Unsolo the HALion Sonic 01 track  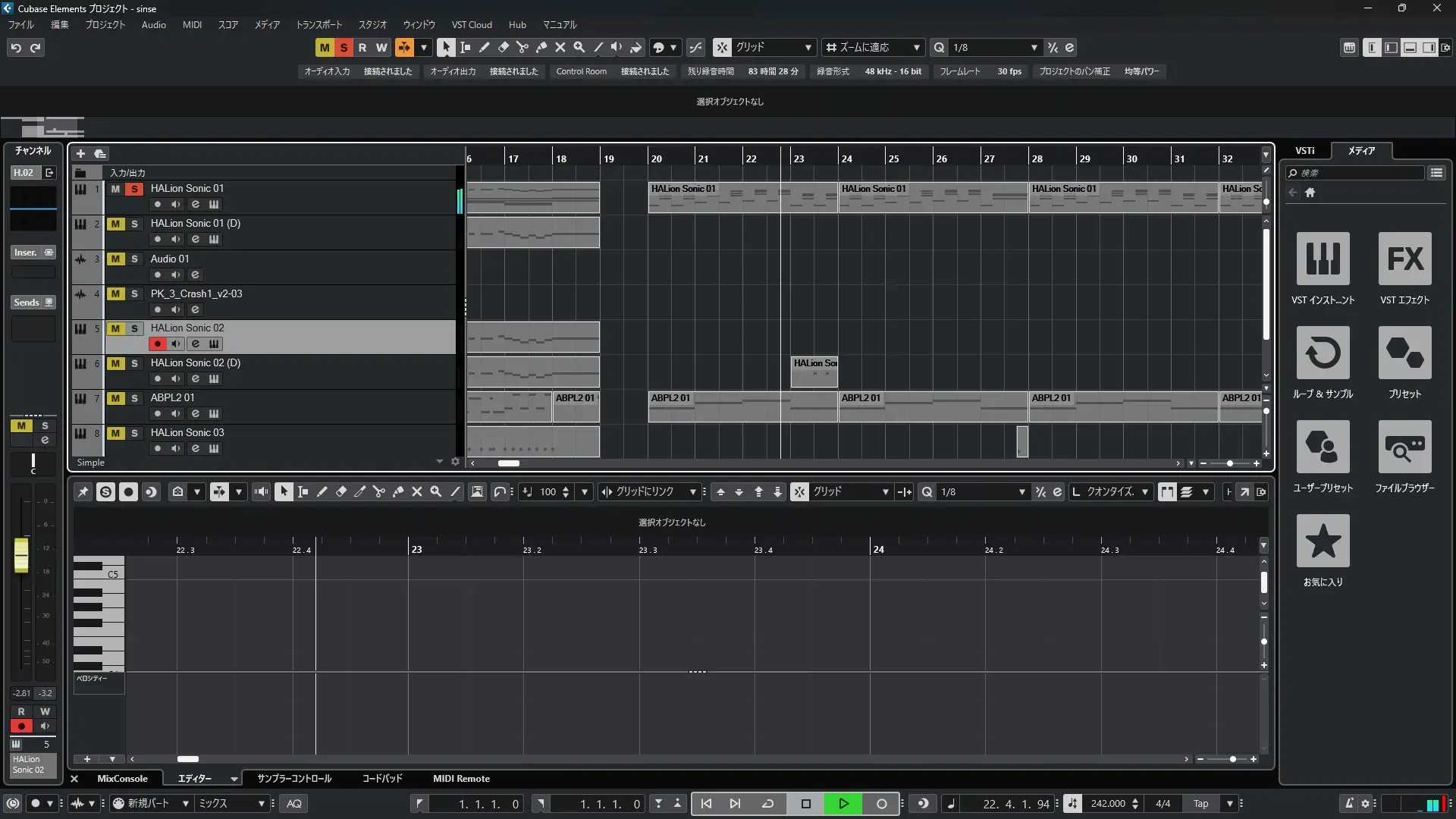[134, 189]
